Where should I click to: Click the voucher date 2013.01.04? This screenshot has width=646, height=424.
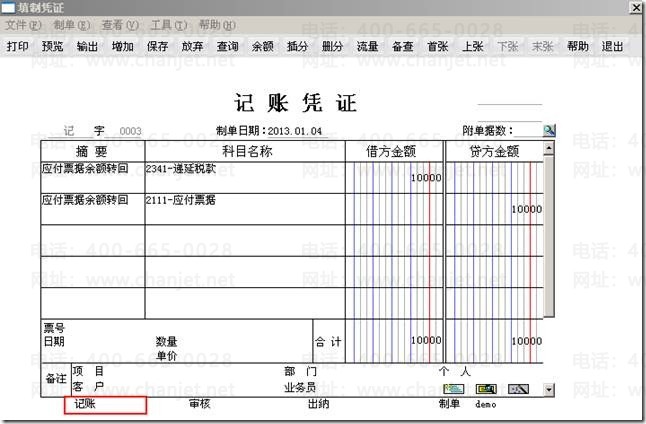tap(295, 131)
